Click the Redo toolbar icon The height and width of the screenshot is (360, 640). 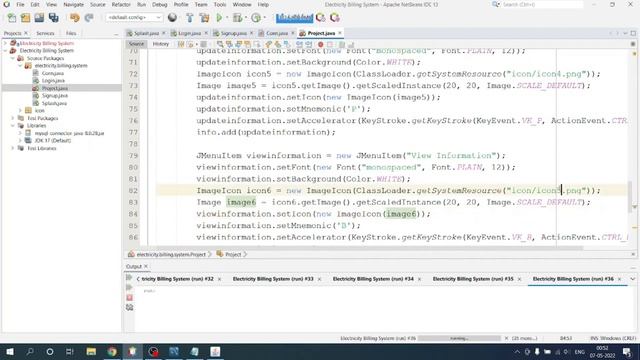tap(89, 18)
